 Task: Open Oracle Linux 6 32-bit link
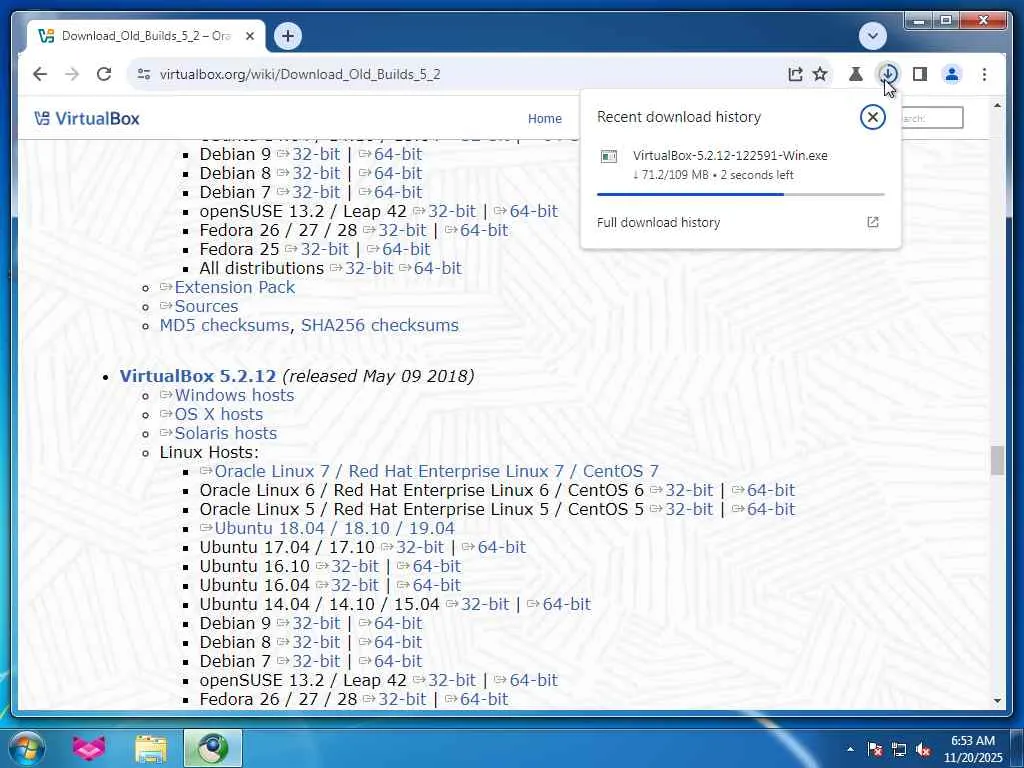[689, 490]
